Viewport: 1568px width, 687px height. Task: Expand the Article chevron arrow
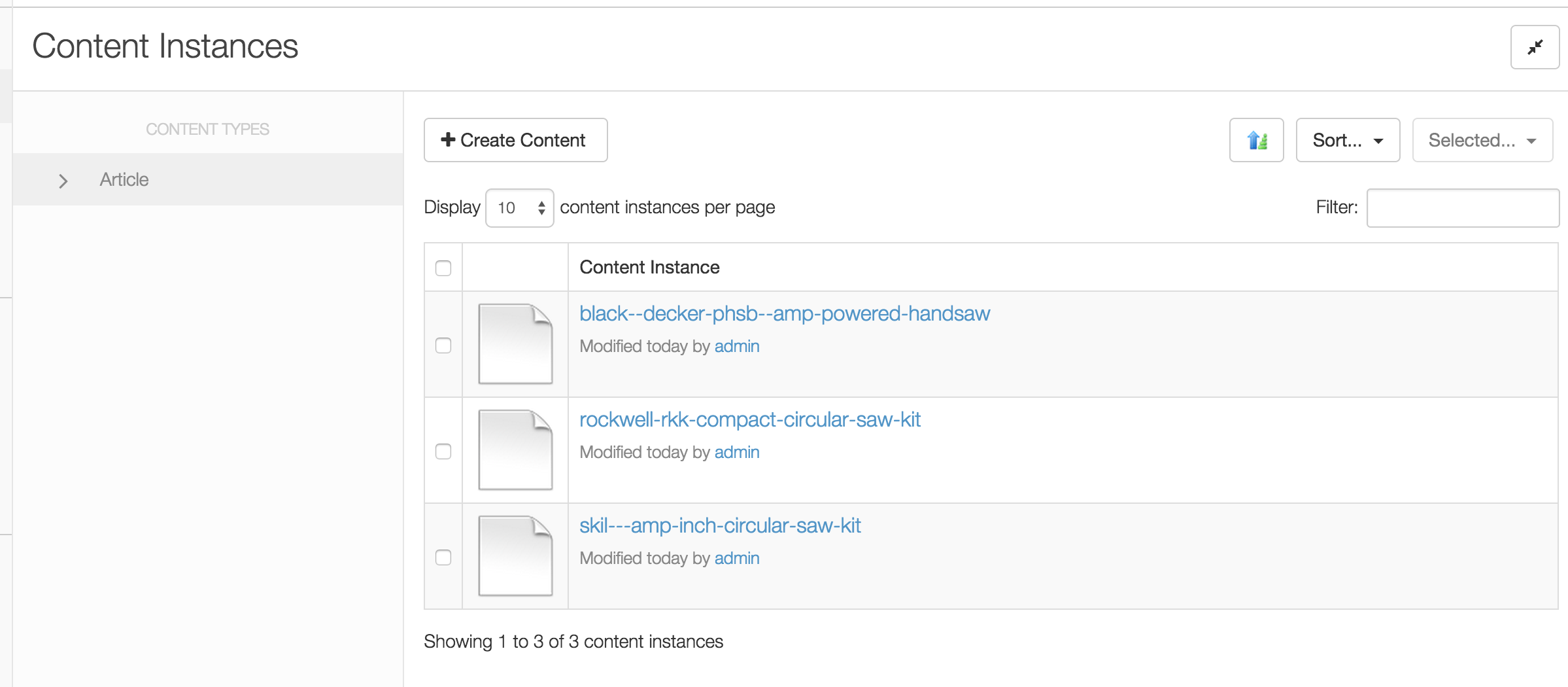click(63, 181)
